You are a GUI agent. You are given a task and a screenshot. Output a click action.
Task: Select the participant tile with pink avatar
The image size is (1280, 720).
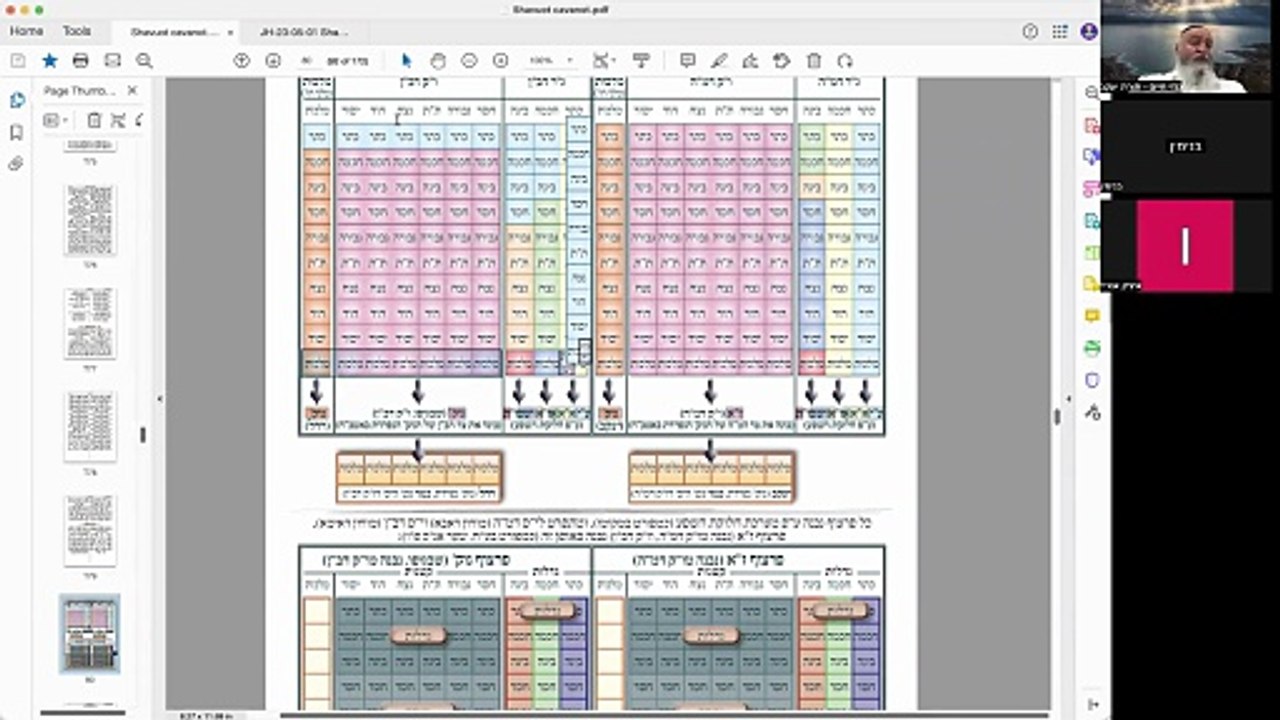click(x=1185, y=246)
